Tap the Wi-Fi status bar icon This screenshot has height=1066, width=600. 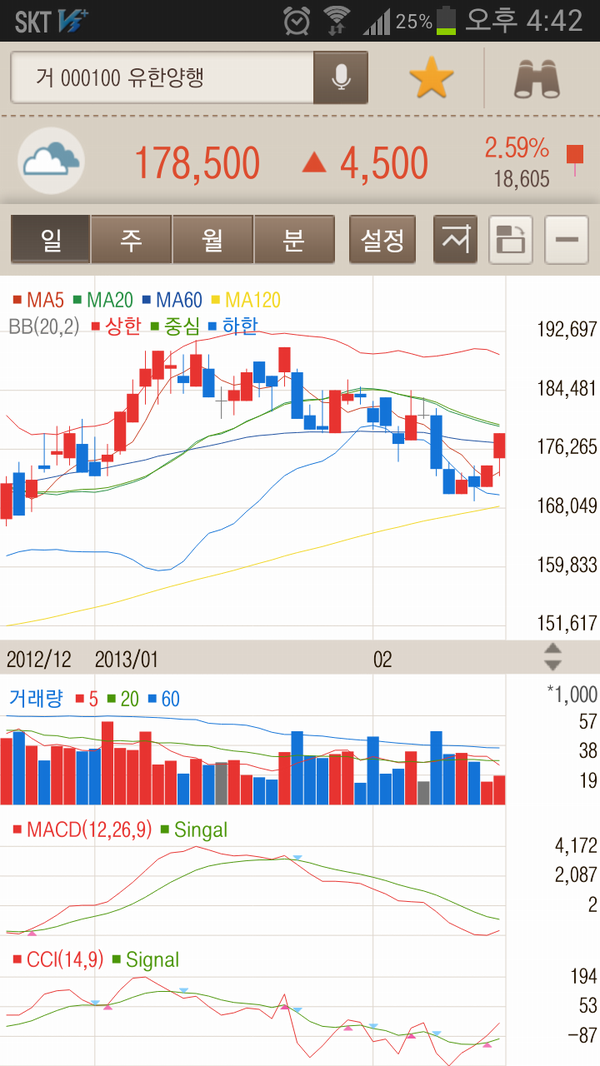click(x=336, y=20)
